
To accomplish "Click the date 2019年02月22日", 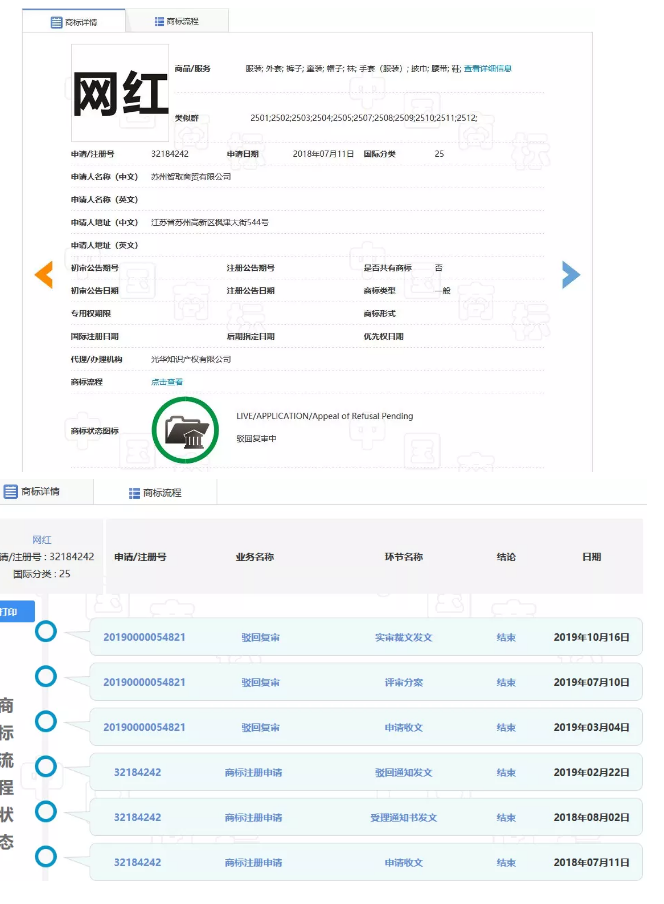I will point(591,772).
